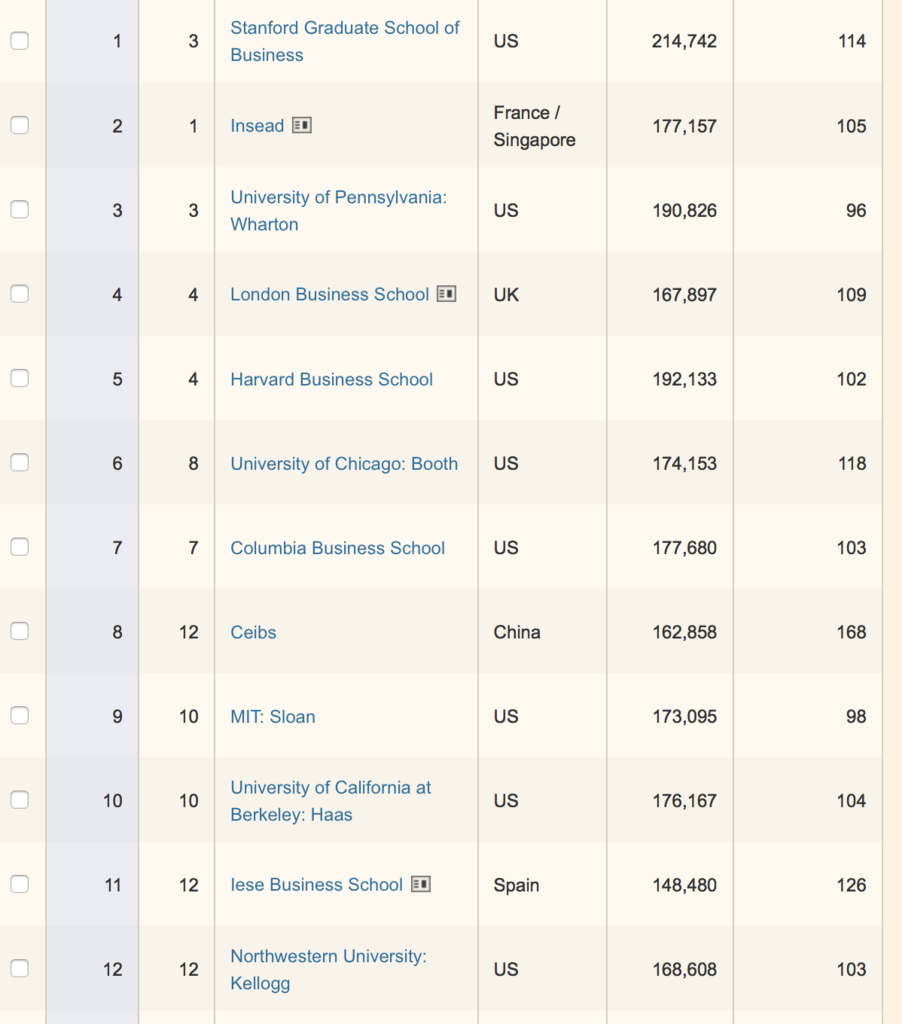This screenshot has width=902, height=1024.
Task: Visit University of California at Berkeley: Haas
Action: coord(330,801)
